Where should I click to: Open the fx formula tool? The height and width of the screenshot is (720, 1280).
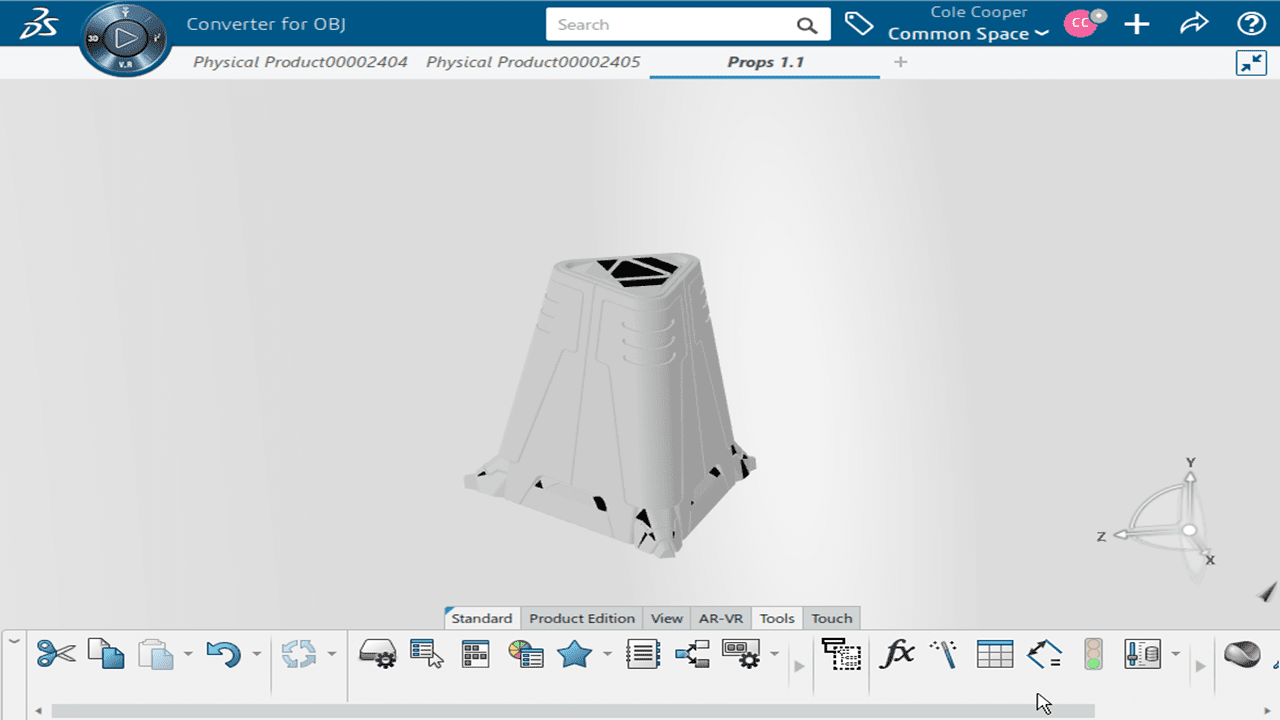[897, 654]
